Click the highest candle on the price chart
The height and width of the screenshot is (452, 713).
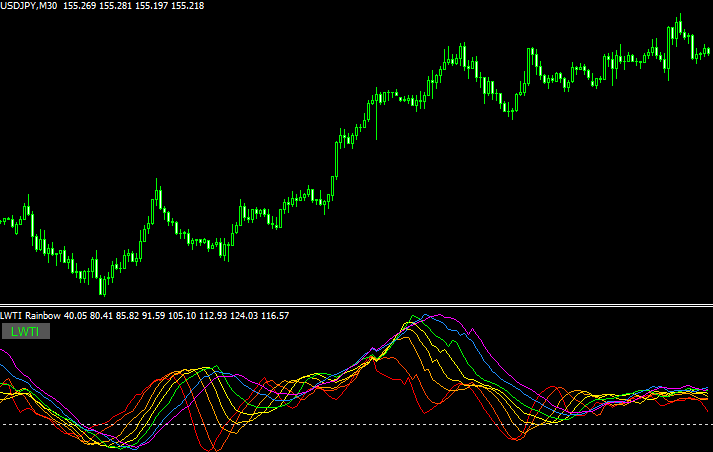(679, 25)
